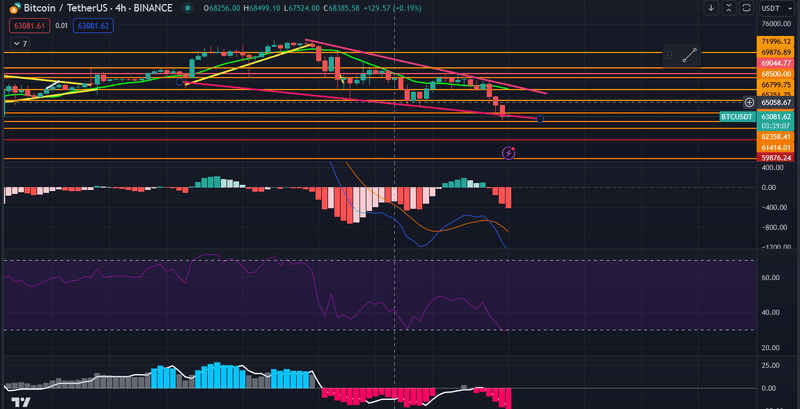Click the TradingView logo in the corner

pyautogui.click(x=21, y=402)
